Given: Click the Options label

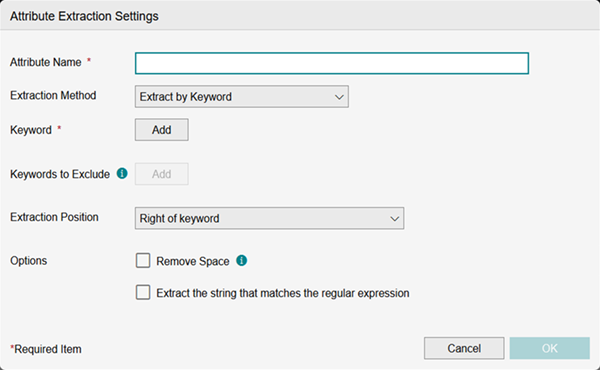Looking at the screenshot, I should coord(28,261).
